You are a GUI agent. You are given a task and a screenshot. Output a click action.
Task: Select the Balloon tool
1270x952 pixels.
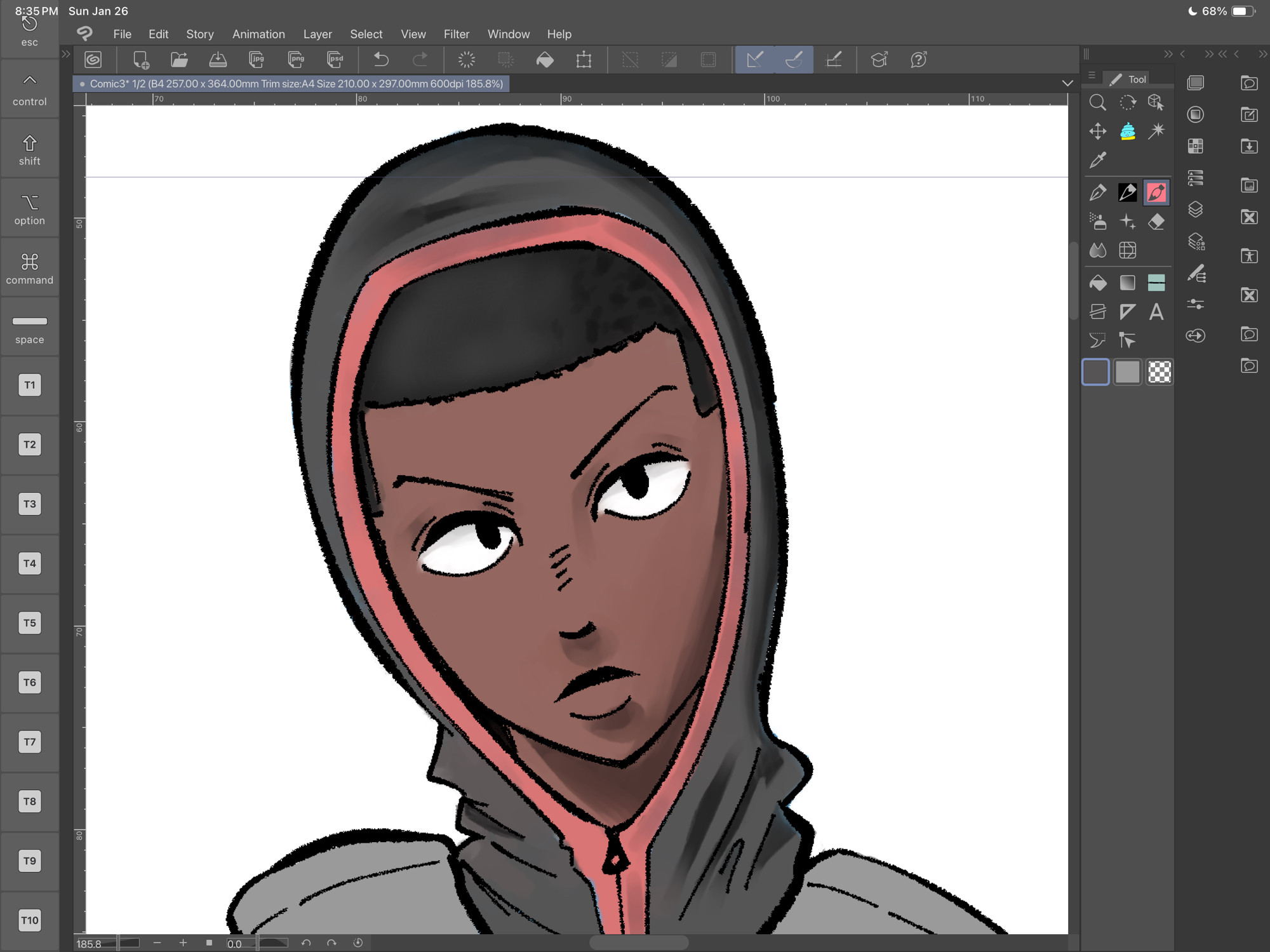tap(1097, 341)
